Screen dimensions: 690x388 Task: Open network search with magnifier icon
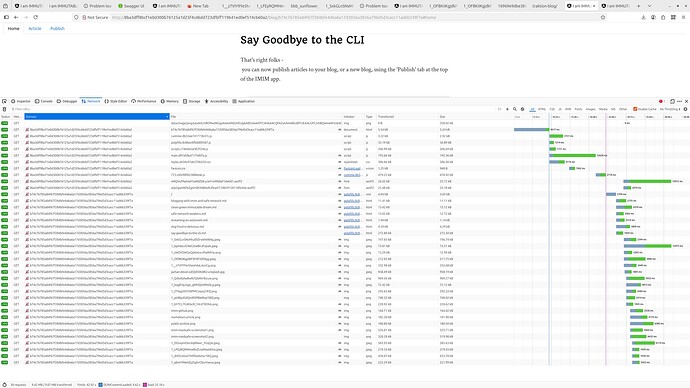click(514, 109)
